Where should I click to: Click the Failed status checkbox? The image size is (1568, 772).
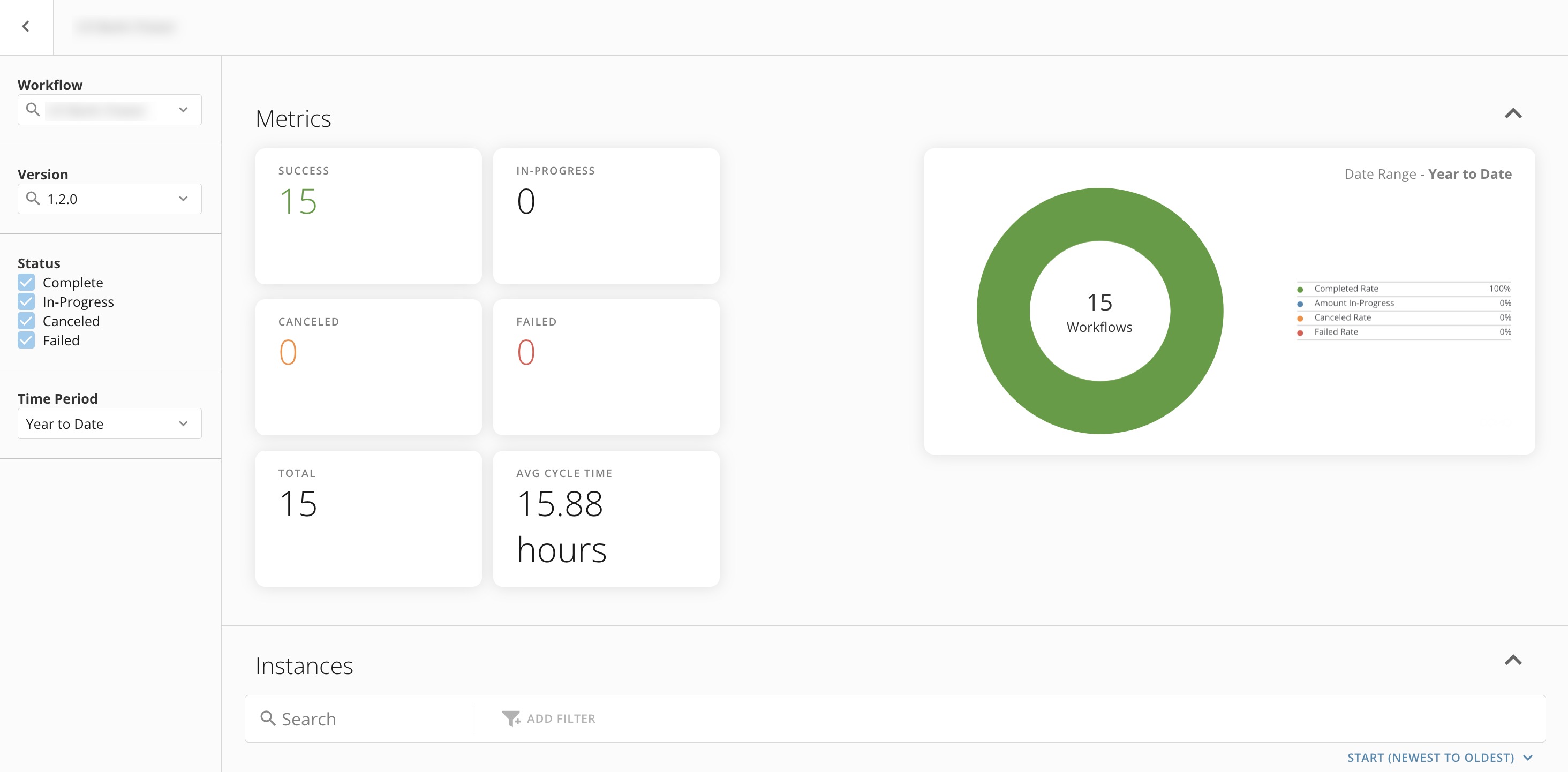(x=26, y=340)
